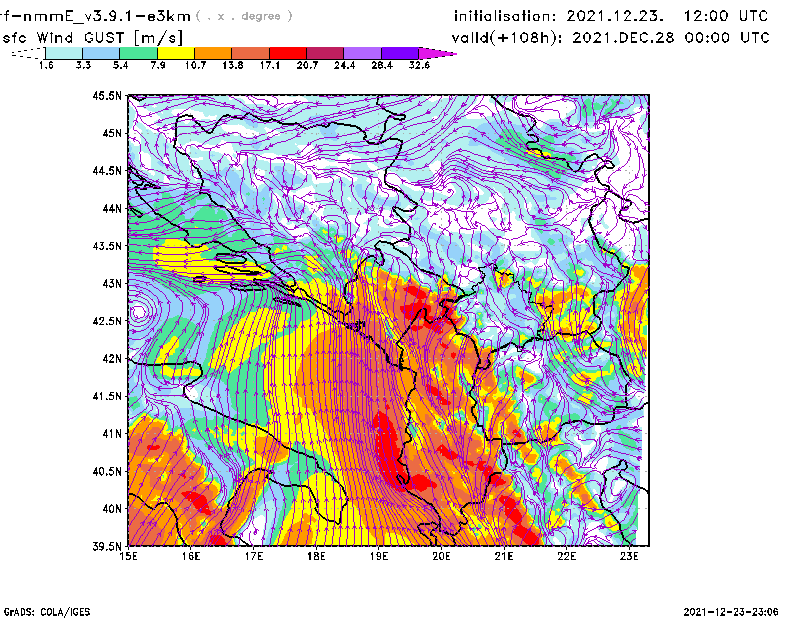Click the "valid(+108h): 2021.DEC.28 00:00 UTC" text
Screen dimensions: 800x618
click(x=611, y=38)
